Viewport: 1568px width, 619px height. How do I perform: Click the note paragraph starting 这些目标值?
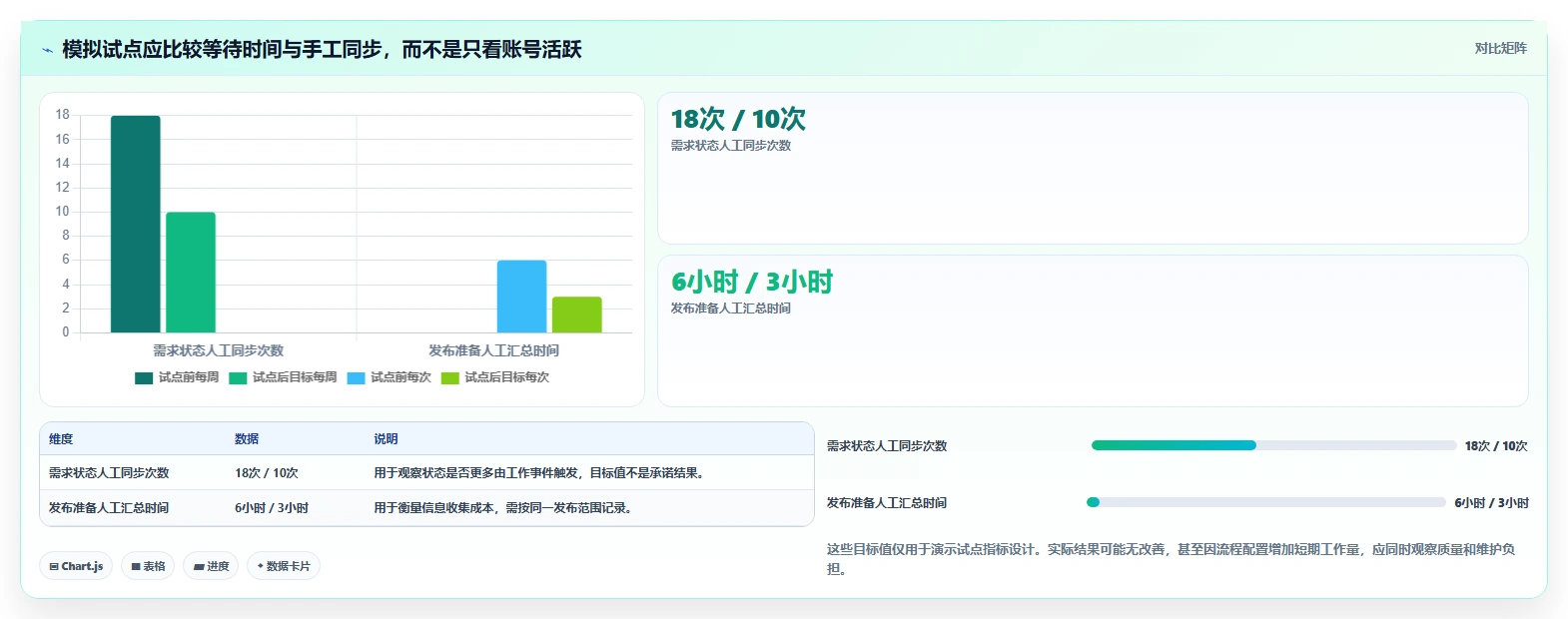pos(1171,559)
